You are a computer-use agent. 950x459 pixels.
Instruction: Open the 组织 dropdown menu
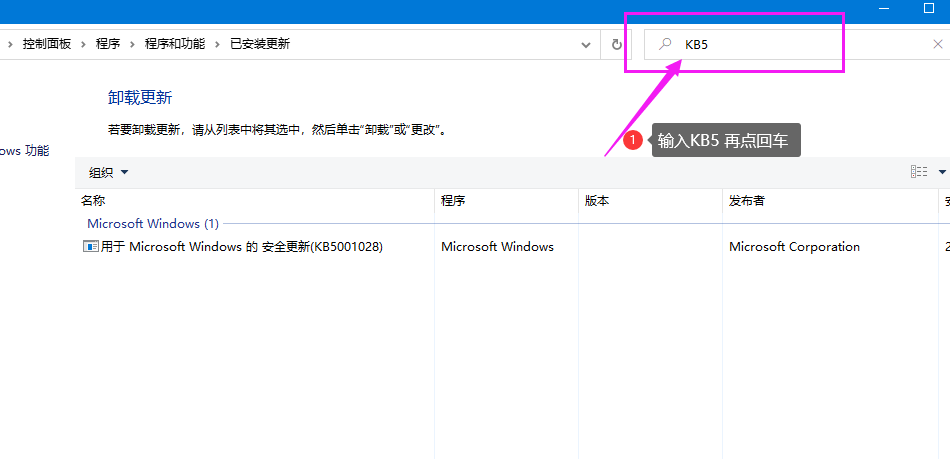pos(108,172)
